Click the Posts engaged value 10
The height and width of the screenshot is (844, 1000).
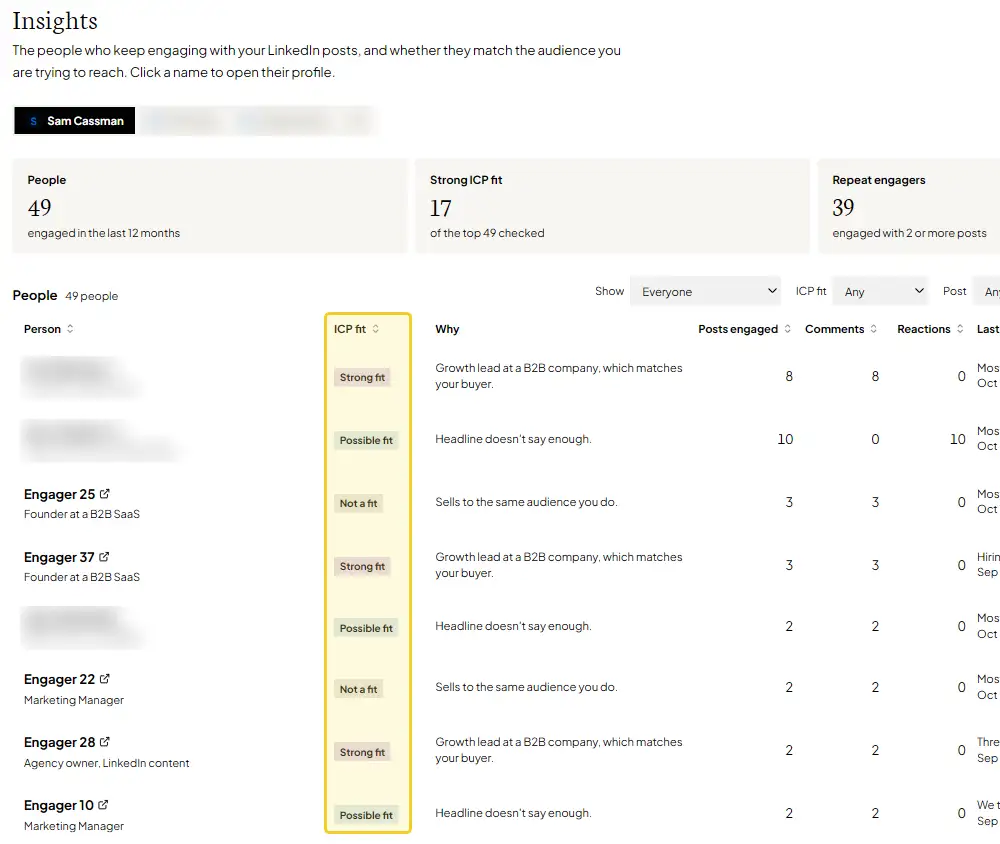tap(785, 439)
